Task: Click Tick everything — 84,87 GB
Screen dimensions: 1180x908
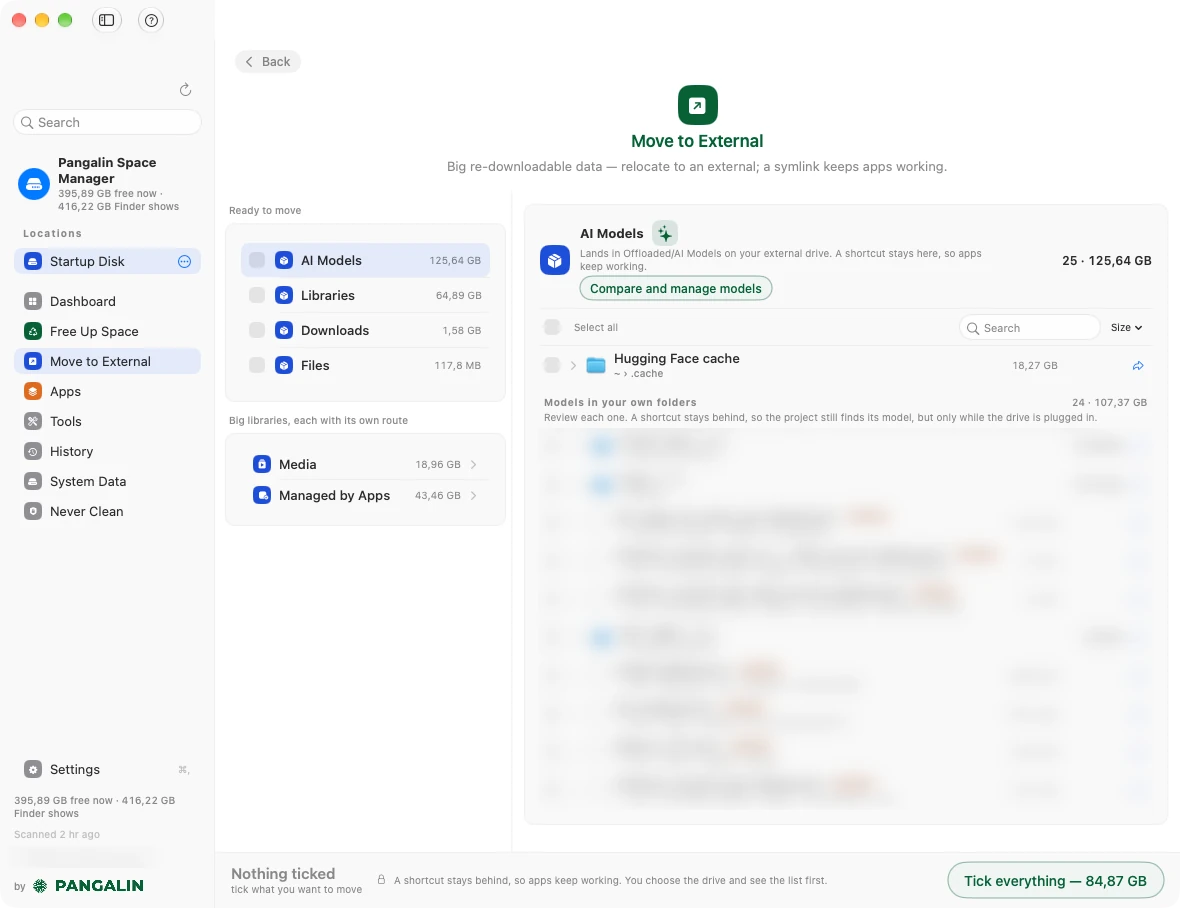Action: point(1055,881)
